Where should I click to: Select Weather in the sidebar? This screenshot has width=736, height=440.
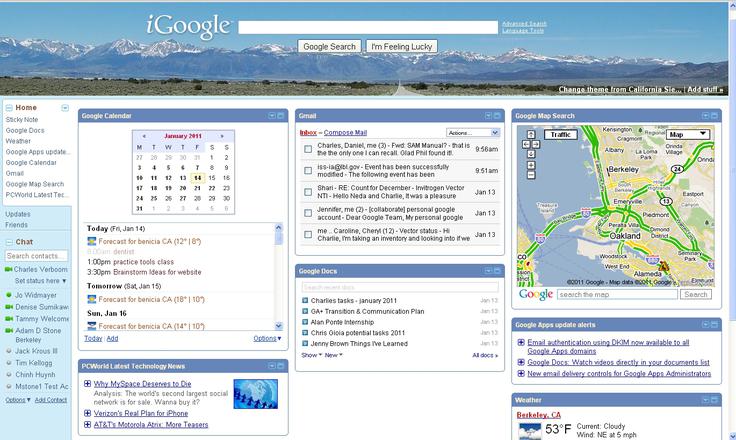pyautogui.click(x=18, y=141)
